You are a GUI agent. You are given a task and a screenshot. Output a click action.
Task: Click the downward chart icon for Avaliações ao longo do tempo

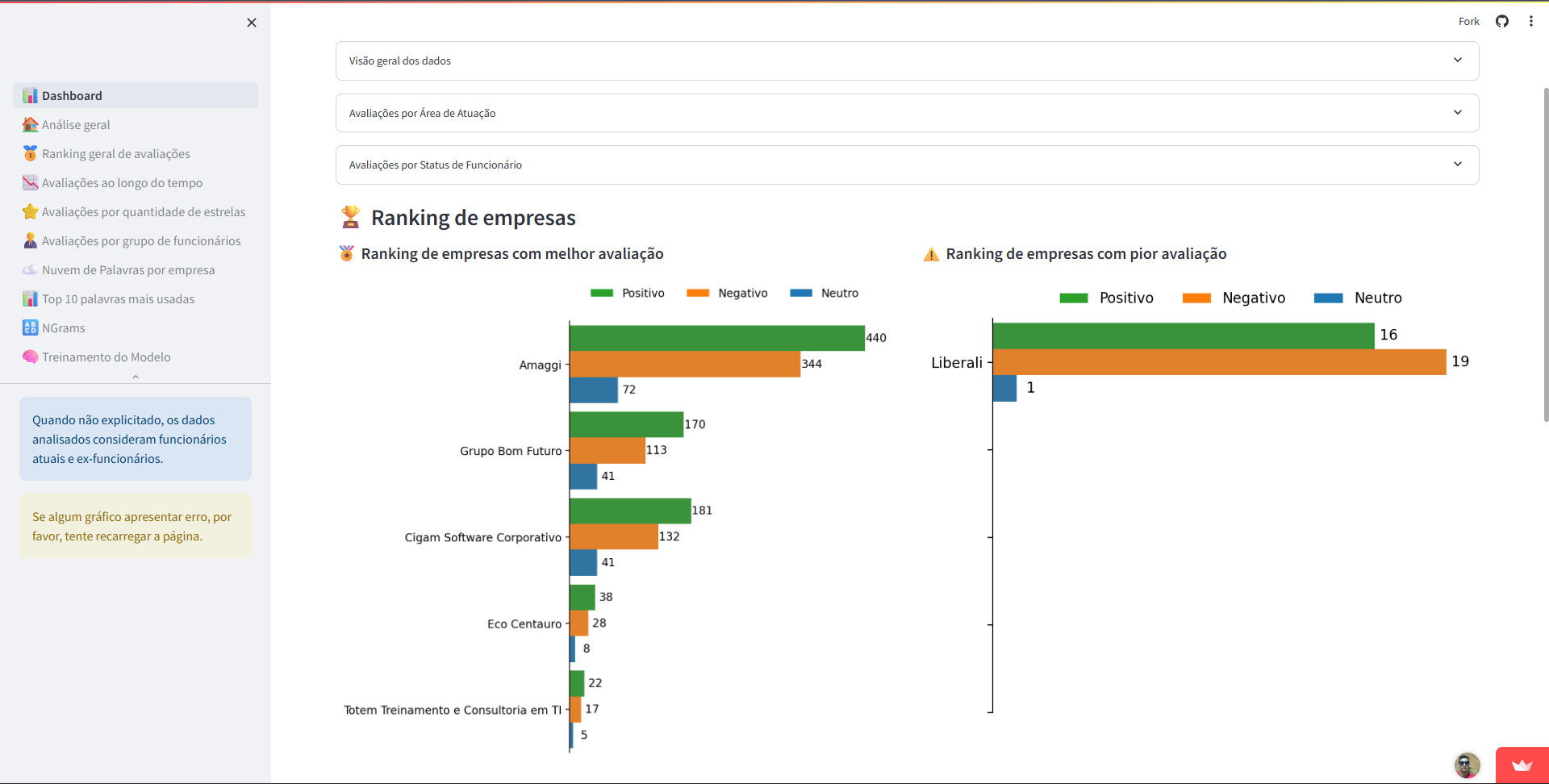coord(31,182)
